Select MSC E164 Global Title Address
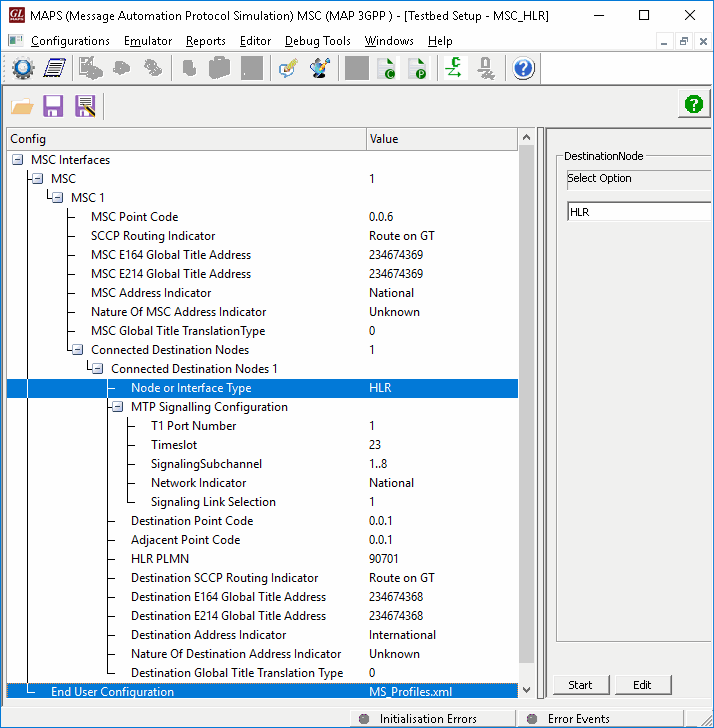Screen dimensions: 714x728 tap(262, 255)
